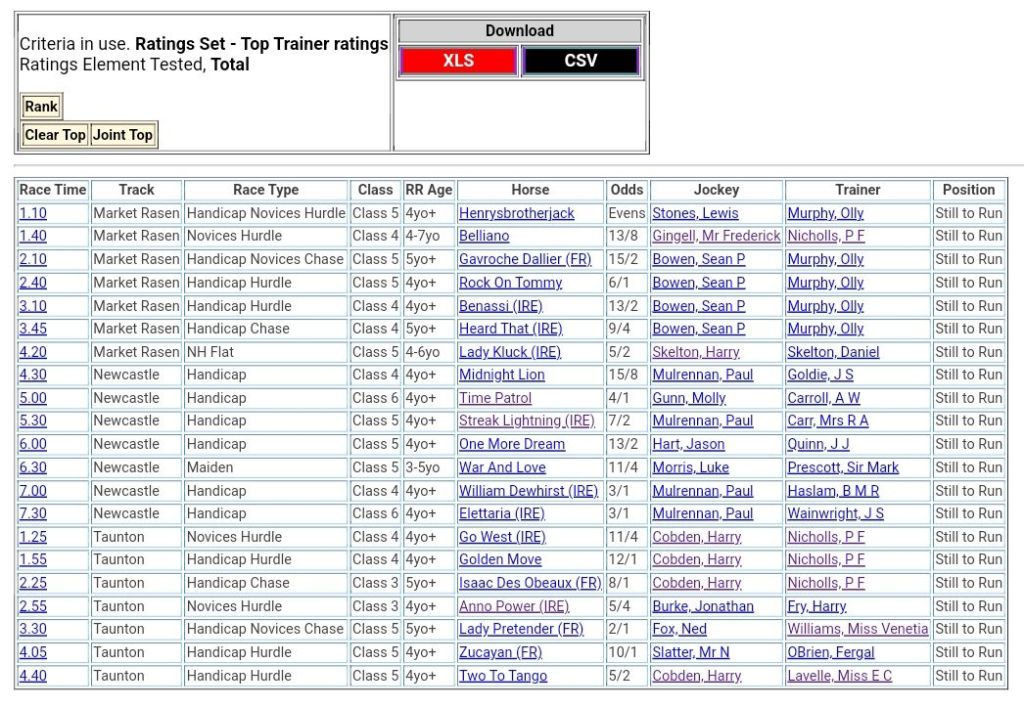1024x708 pixels.
Task: Click the Two To Tango horse link
Action: point(502,676)
